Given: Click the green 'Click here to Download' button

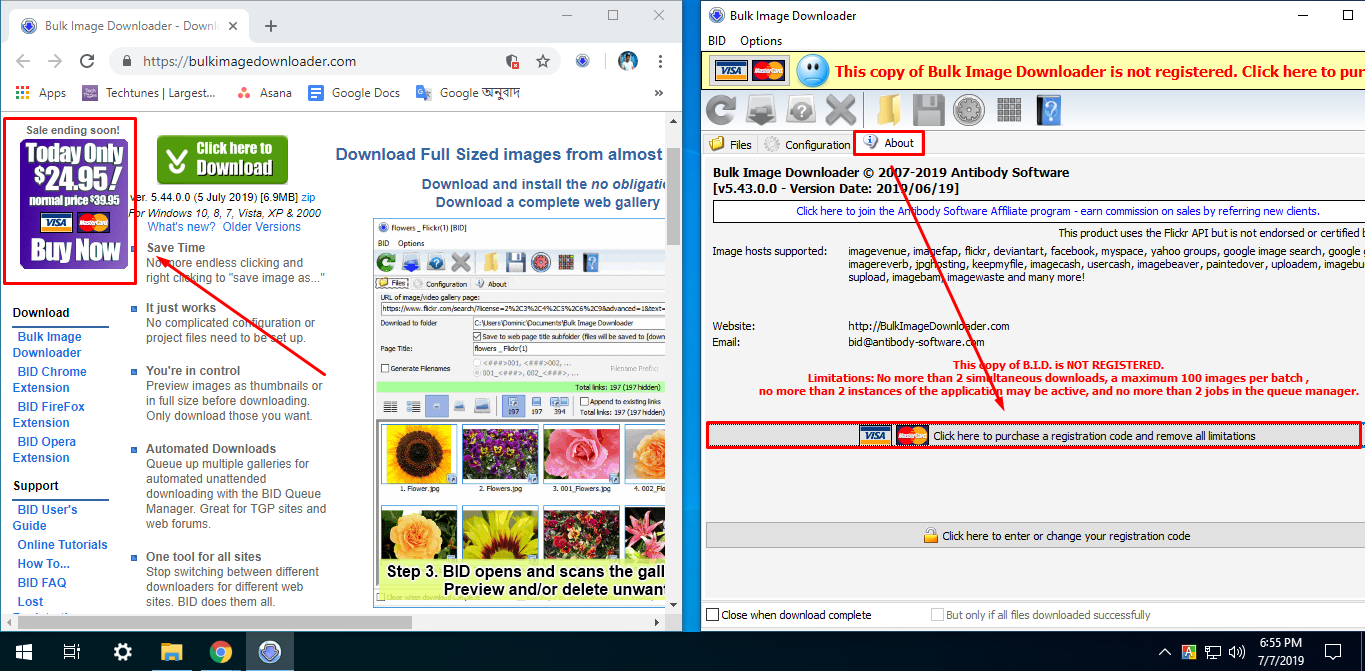Looking at the screenshot, I should point(222,159).
